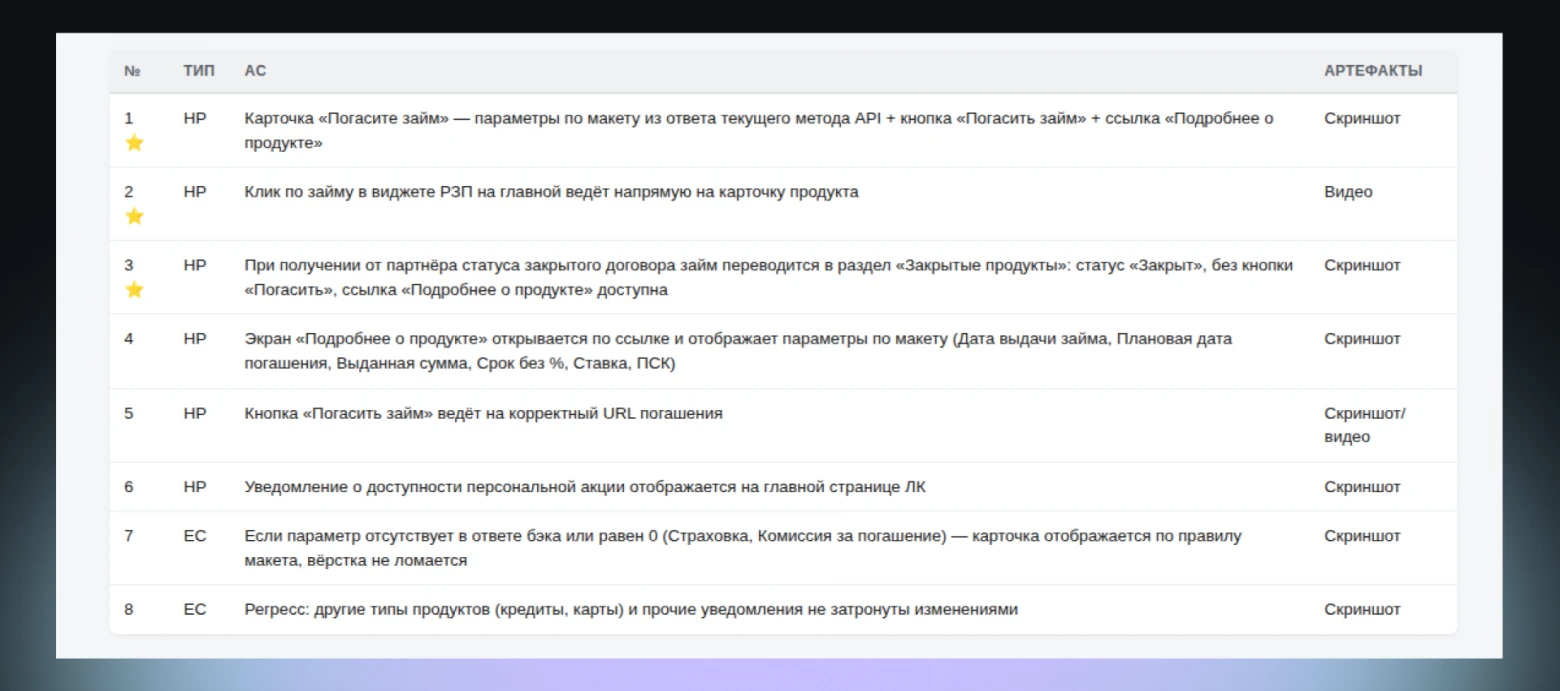The image size is (1560, 691).
Task: Click the "ЕС" type cell in row 8
Action: 195,609
